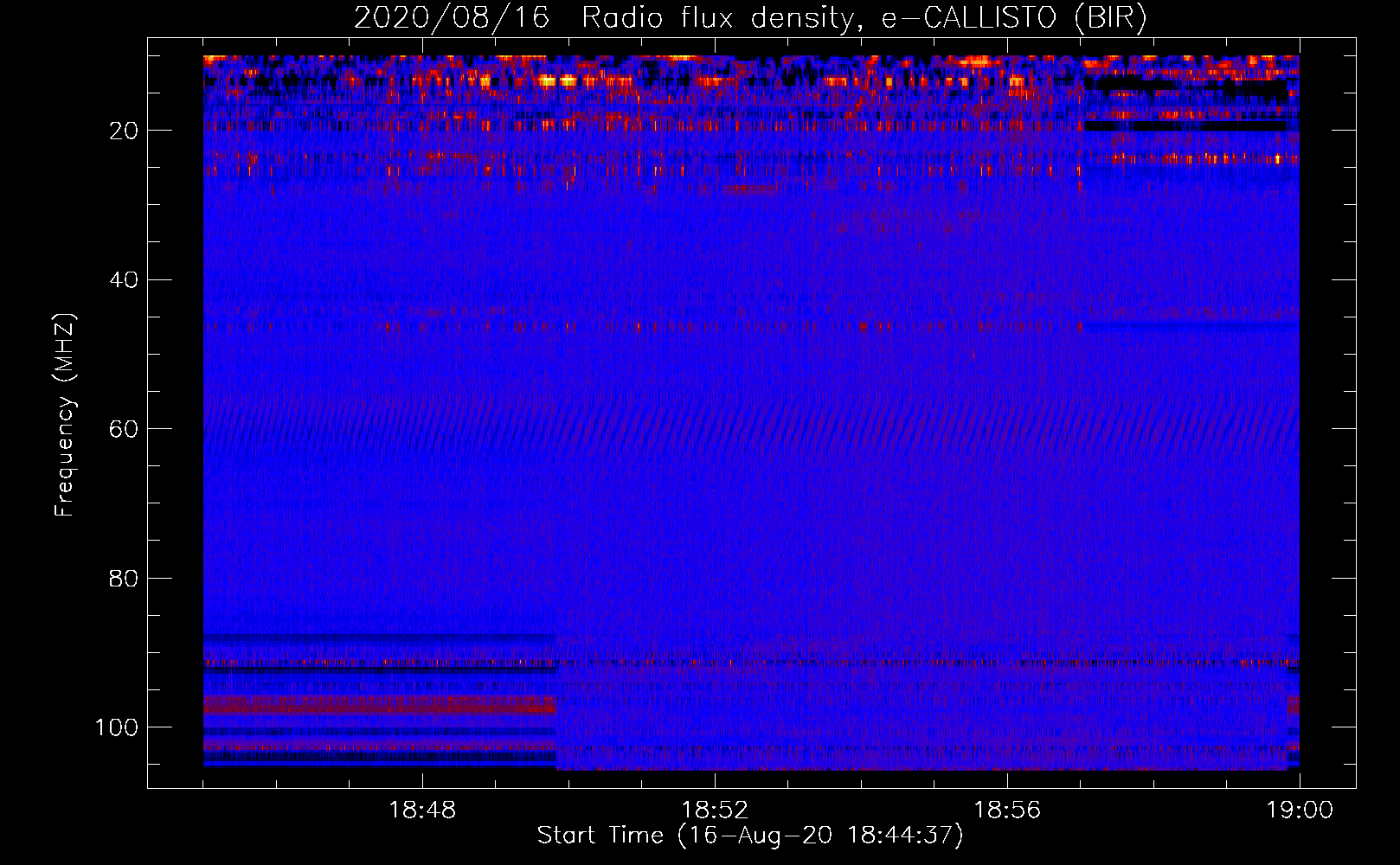This screenshot has height=865, width=1400.
Task: Click the 40 frequency tick label
Action: point(124,280)
